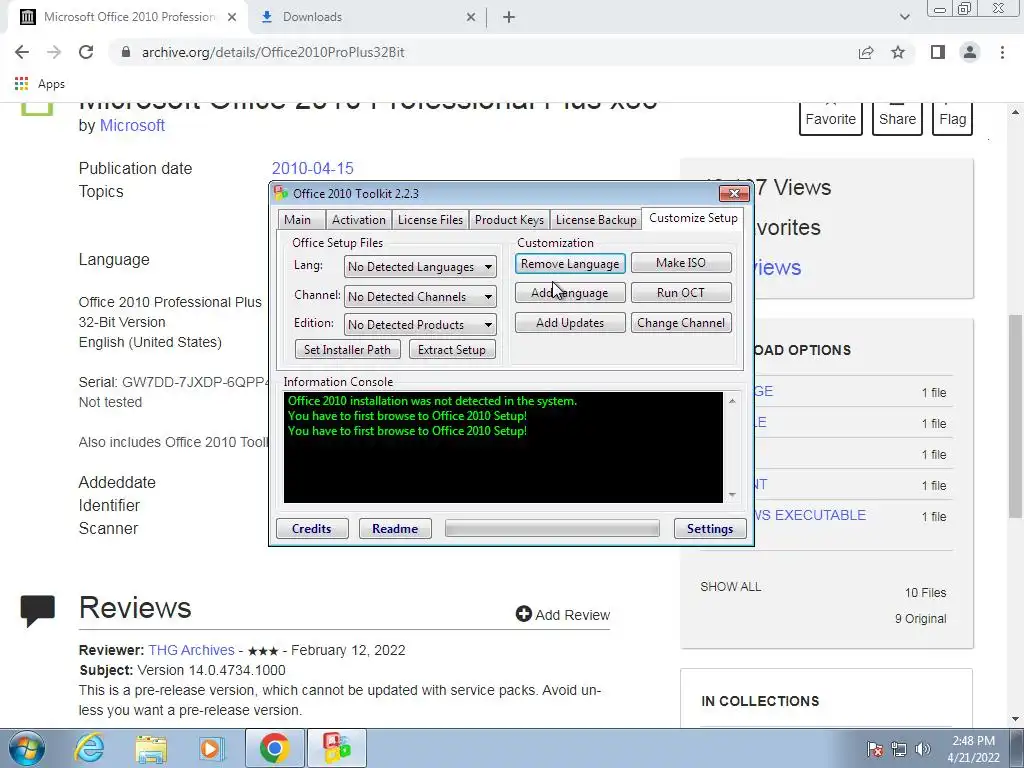This screenshot has height=768, width=1024.
Task: Click the share page icon in address bar
Action: coord(866,52)
